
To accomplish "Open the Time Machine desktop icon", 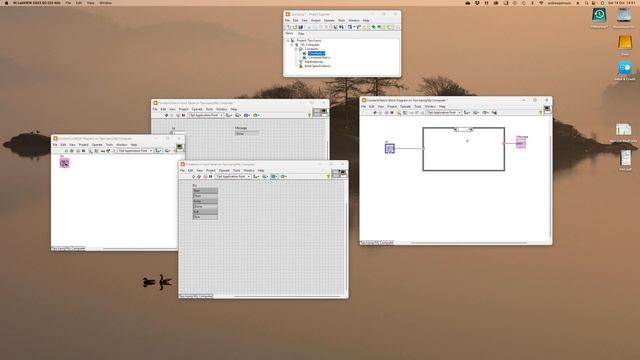I will point(599,16).
